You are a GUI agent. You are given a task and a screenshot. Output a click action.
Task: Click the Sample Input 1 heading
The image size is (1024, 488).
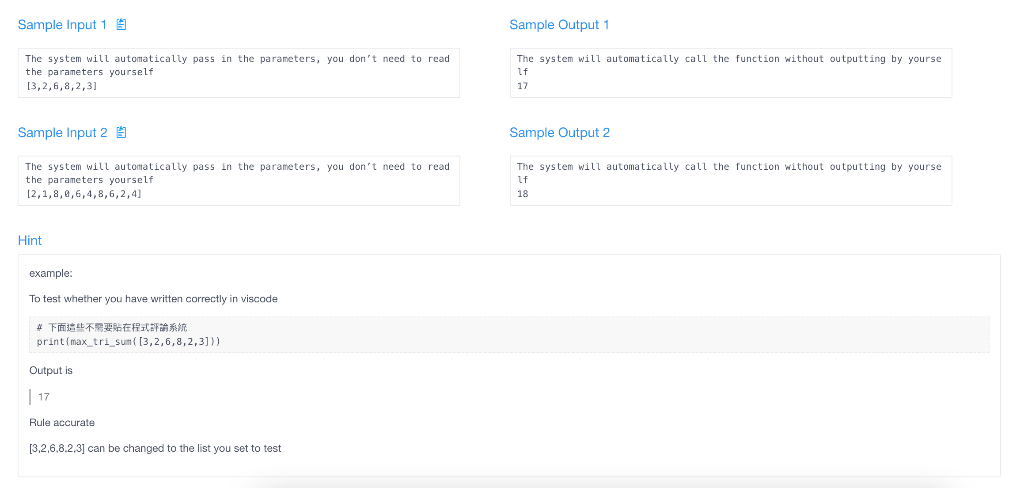point(62,25)
